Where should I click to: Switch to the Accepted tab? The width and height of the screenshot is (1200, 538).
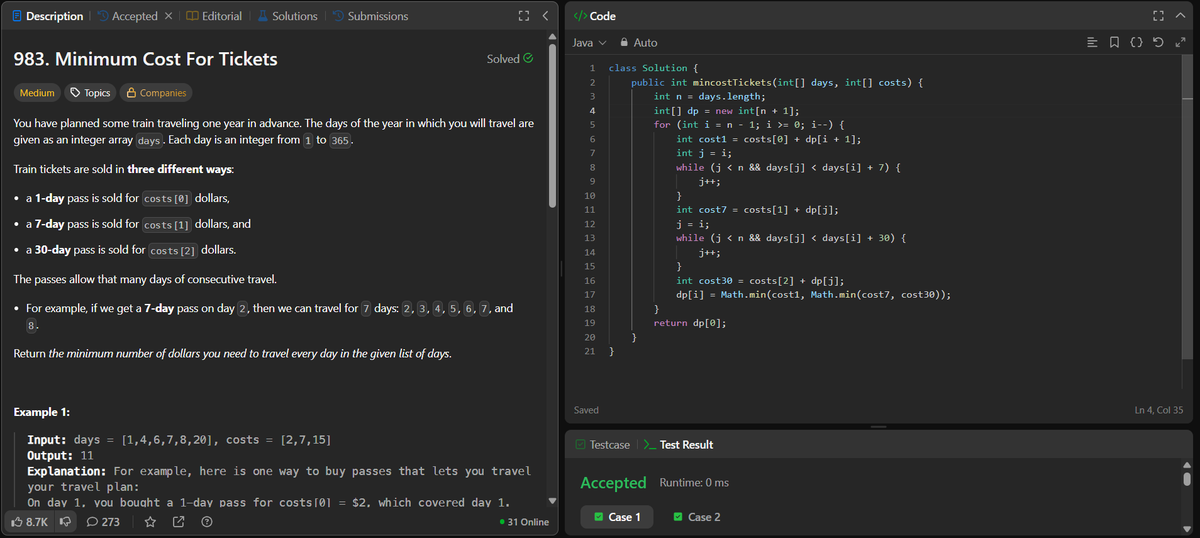tap(126, 16)
